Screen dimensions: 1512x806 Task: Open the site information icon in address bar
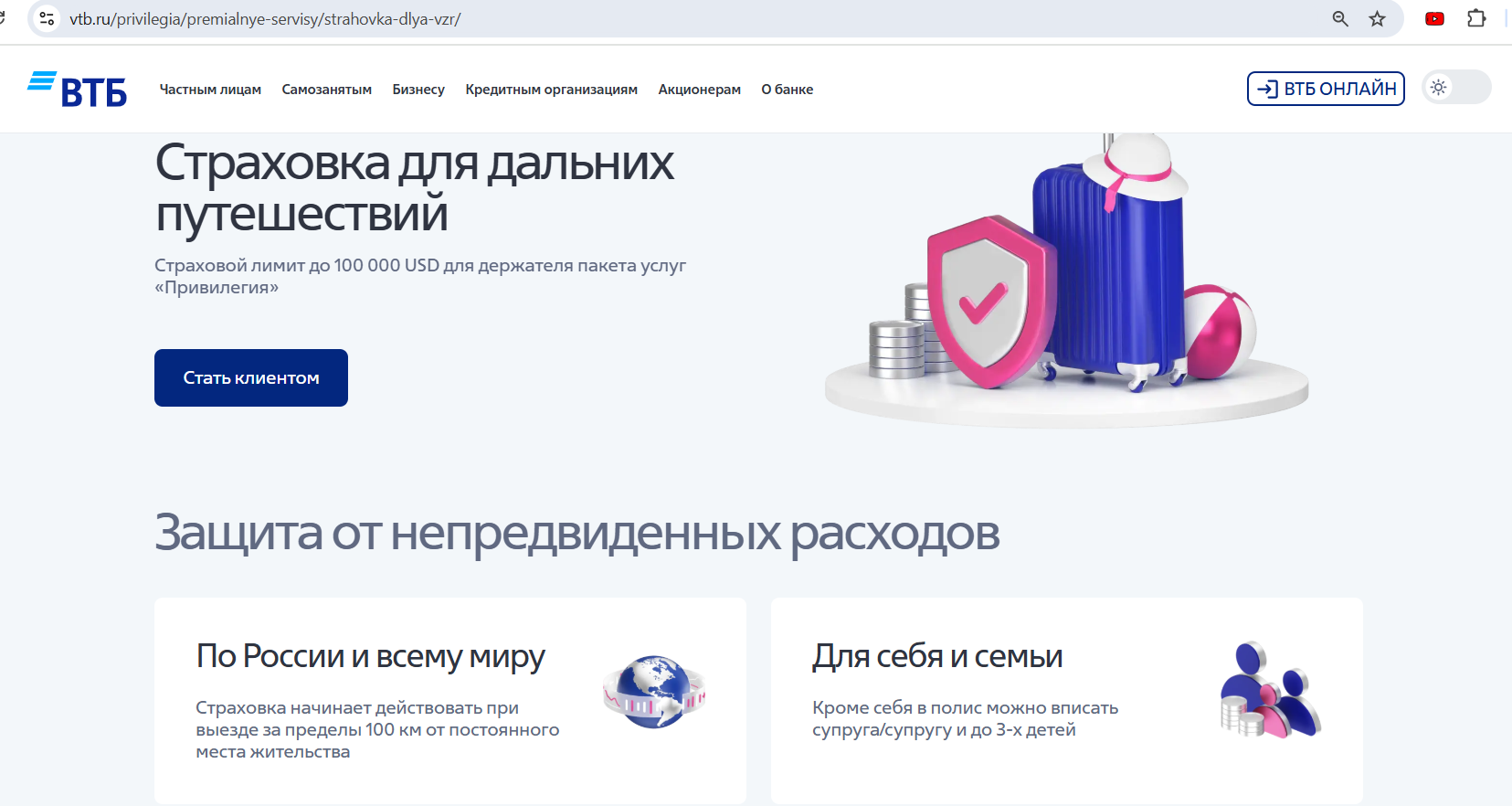click(x=47, y=18)
